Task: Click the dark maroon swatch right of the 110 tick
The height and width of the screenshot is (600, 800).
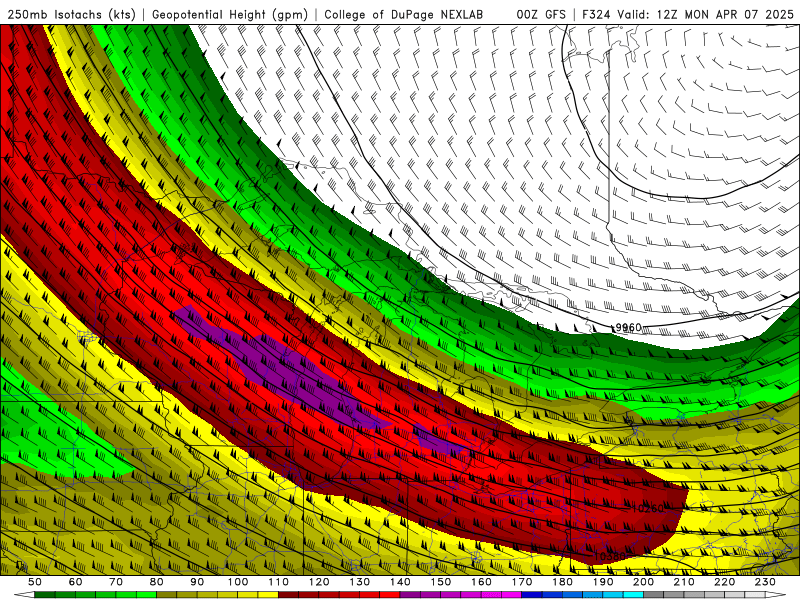Action: (288, 595)
